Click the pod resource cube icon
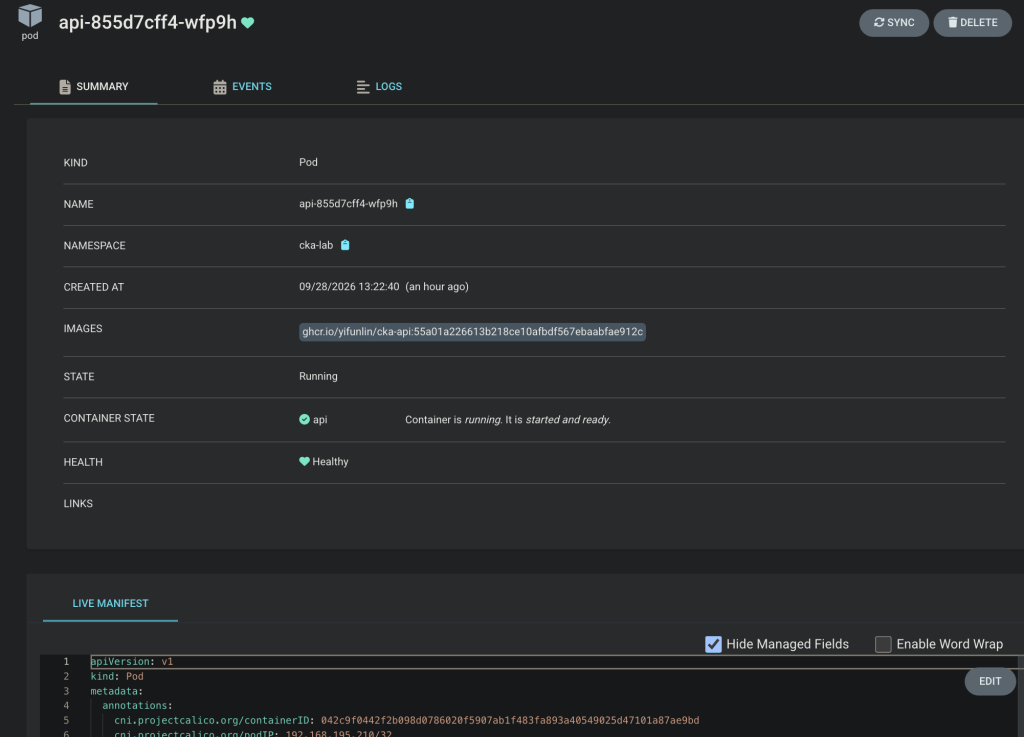 coord(30,15)
